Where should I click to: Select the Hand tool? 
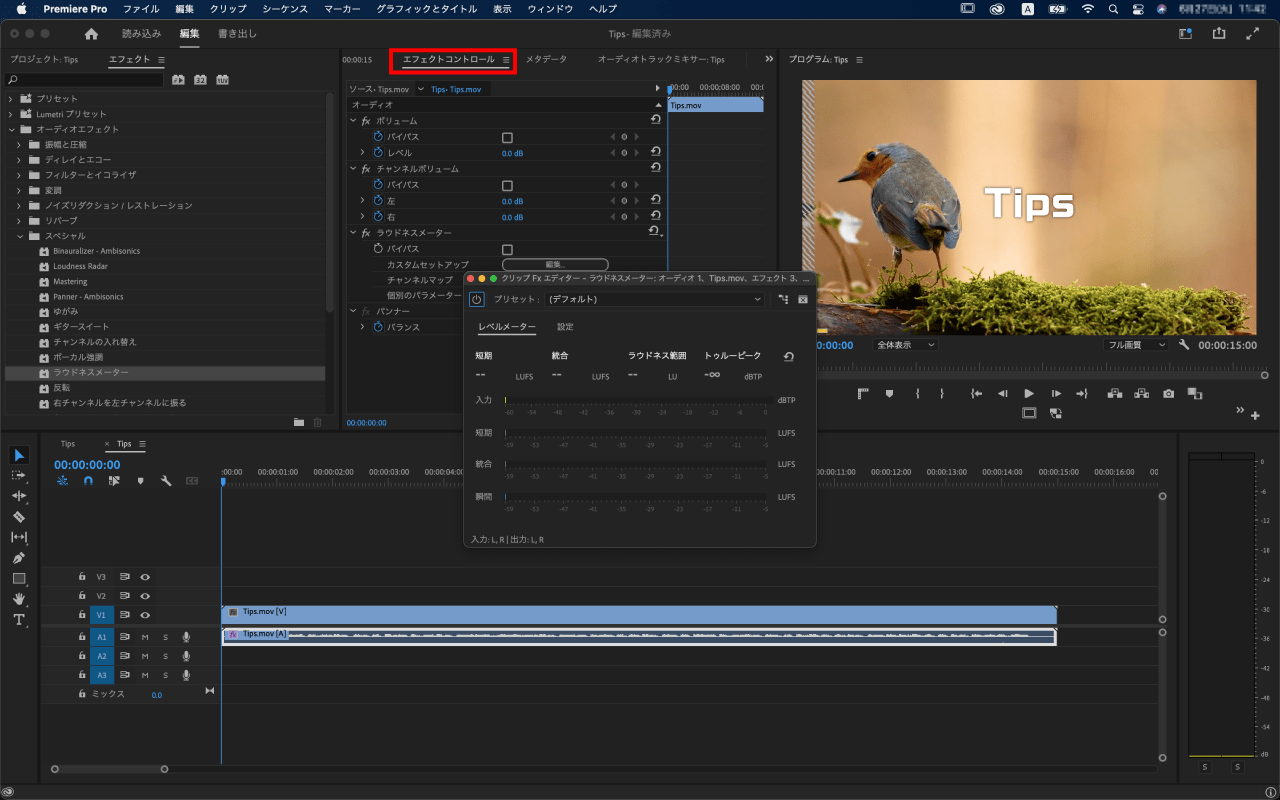[19, 599]
